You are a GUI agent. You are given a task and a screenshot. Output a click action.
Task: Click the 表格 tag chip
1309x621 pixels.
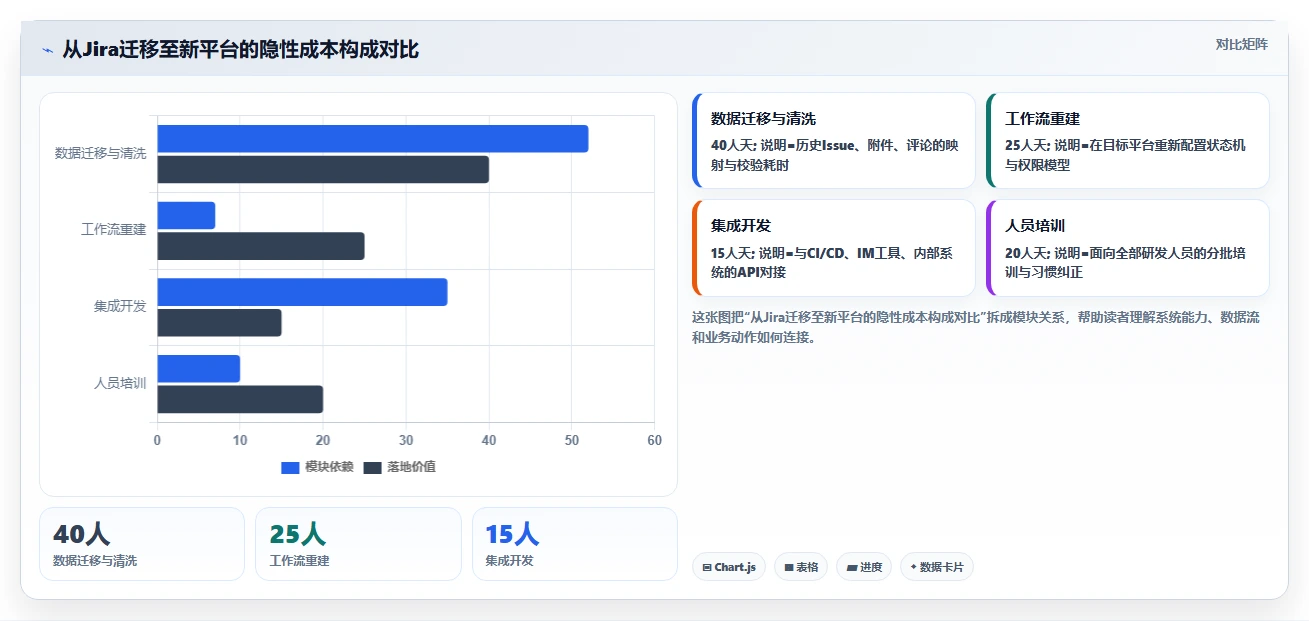point(801,567)
